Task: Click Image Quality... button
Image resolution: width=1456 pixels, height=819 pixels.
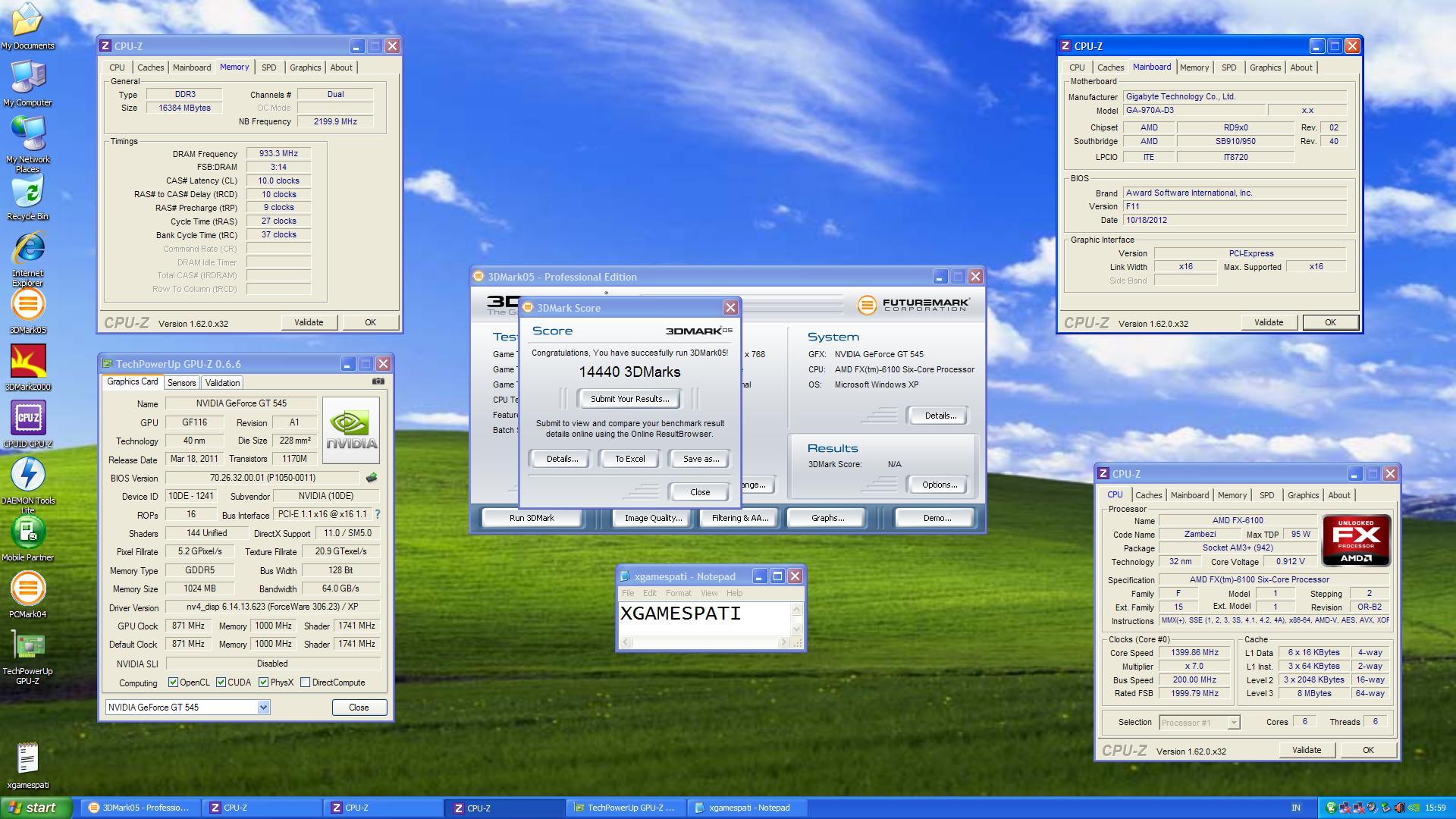Action: click(x=653, y=518)
